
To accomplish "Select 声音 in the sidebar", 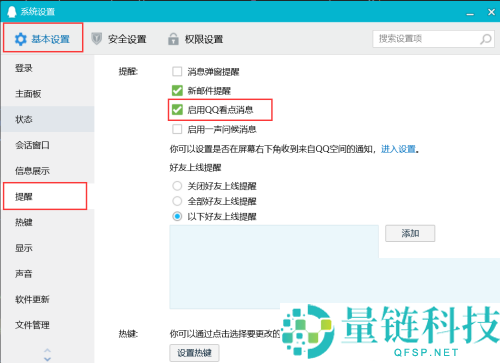I will coord(48,273).
